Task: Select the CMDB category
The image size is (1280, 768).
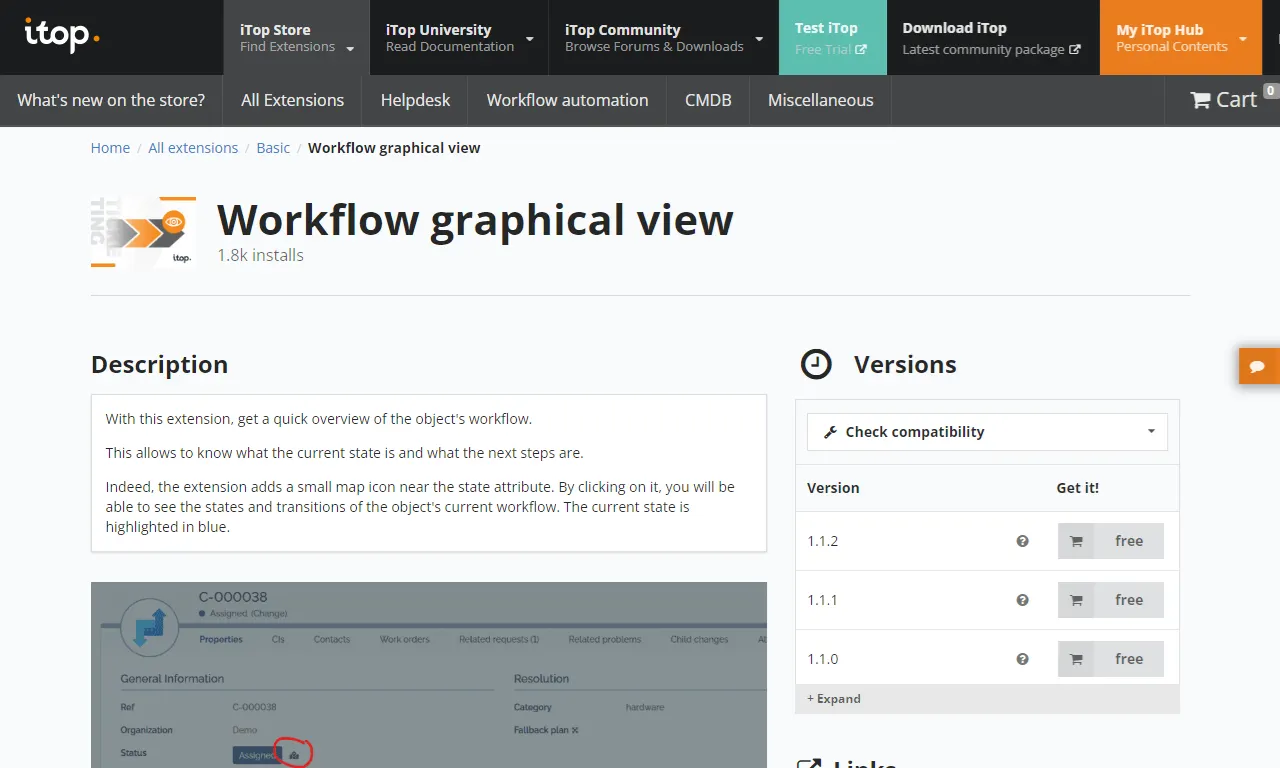Action: tap(708, 100)
